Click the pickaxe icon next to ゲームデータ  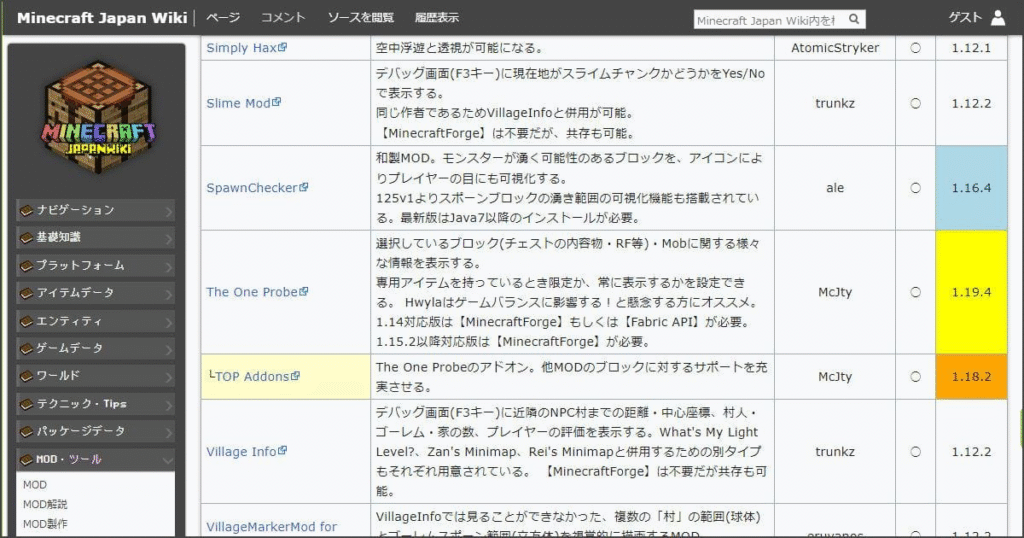pyautogui.click(x=26, y=349)
